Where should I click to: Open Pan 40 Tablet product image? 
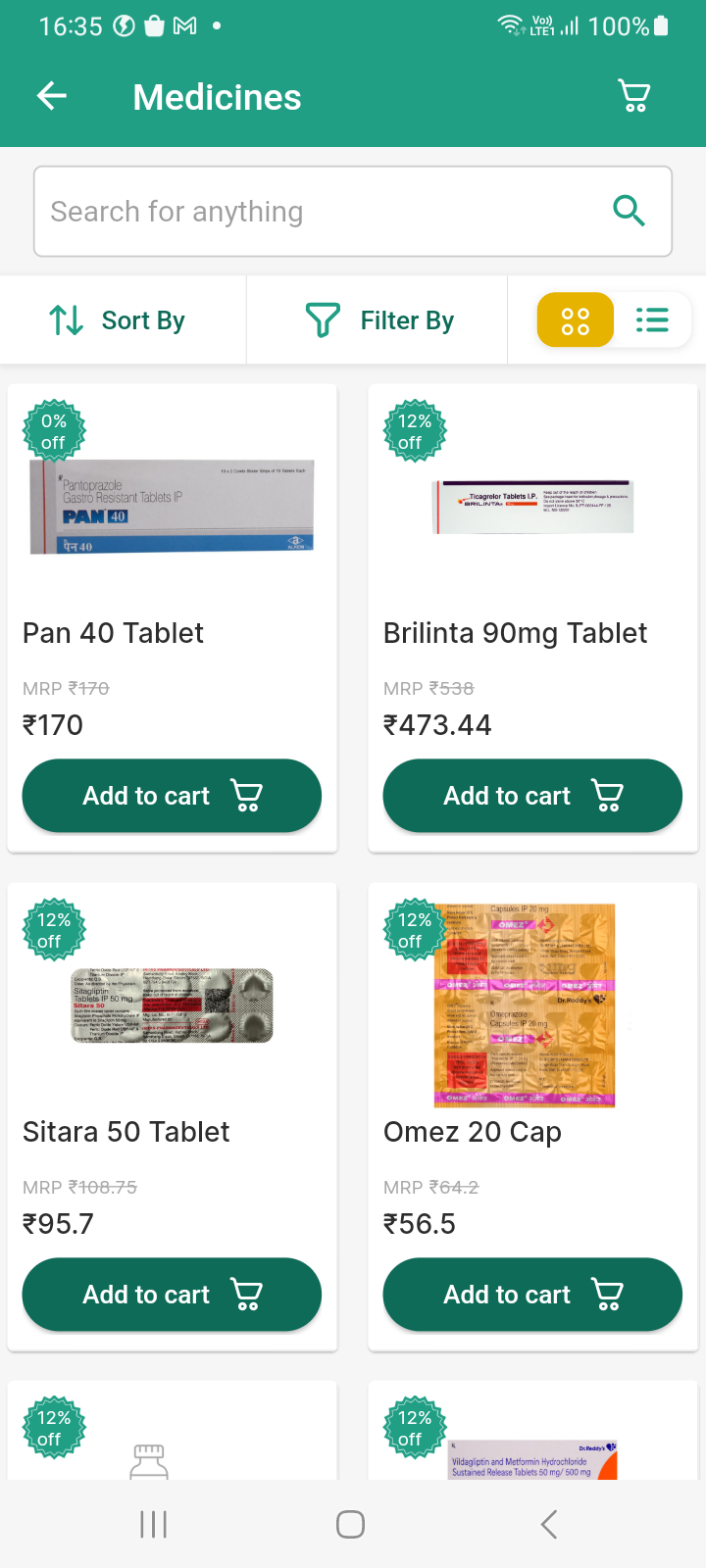click(173, 507)
